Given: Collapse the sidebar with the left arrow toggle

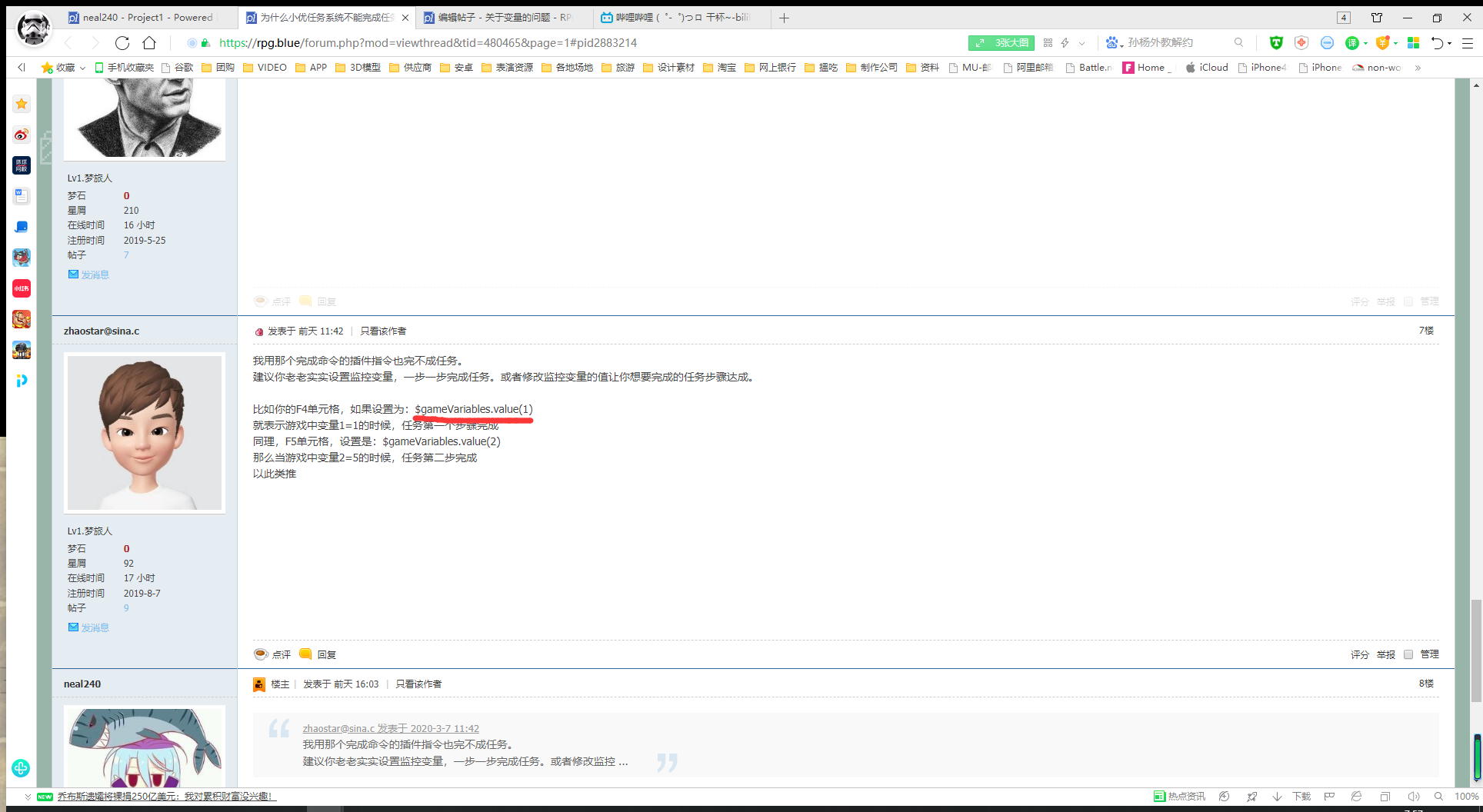Looking at the screenshot, I should pos(22,68).
